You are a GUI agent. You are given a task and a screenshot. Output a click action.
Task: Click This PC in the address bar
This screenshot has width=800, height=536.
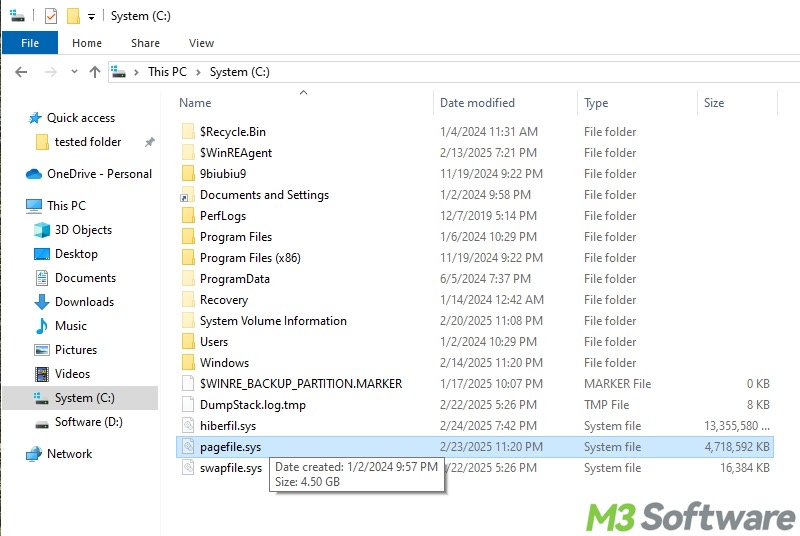tap(165, 72)
